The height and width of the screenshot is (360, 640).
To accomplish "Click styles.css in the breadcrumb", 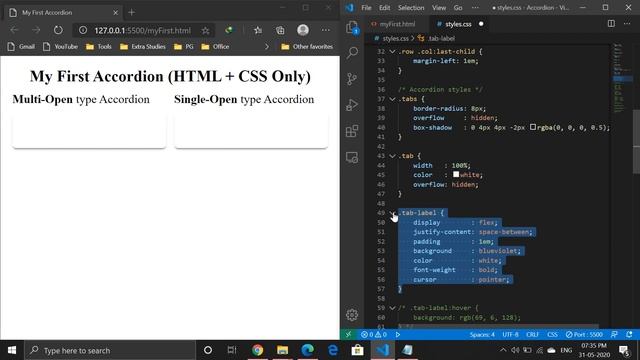I will (395, 38).
